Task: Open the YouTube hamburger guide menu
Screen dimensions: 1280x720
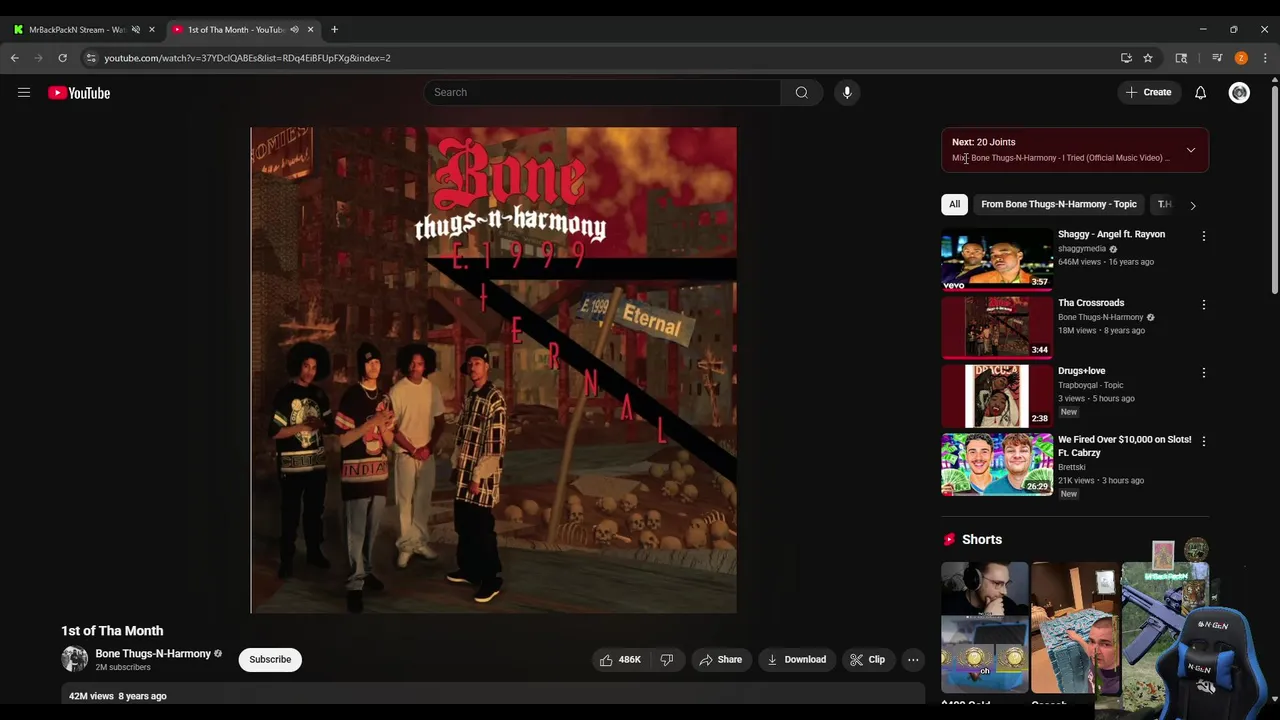Action: pyautogui.click(x=24, y=93)
